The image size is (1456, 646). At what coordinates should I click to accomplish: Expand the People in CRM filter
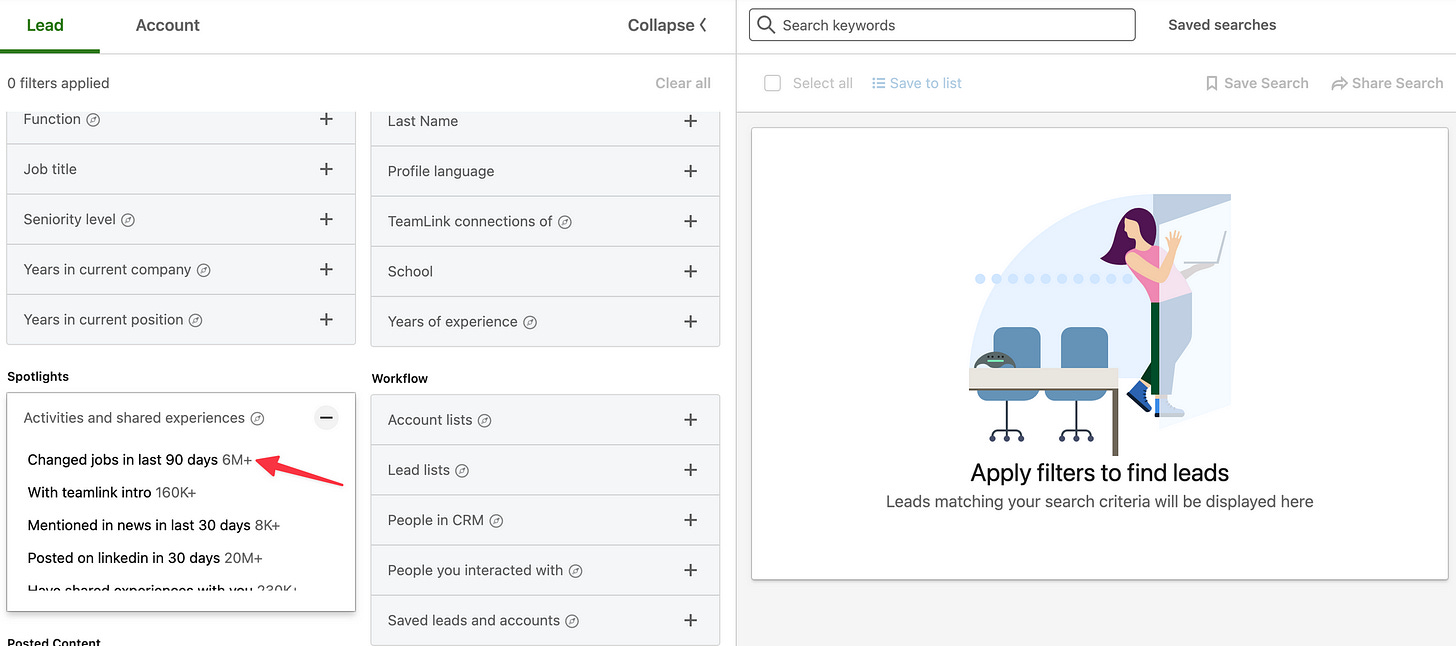(x=690, y=520)
